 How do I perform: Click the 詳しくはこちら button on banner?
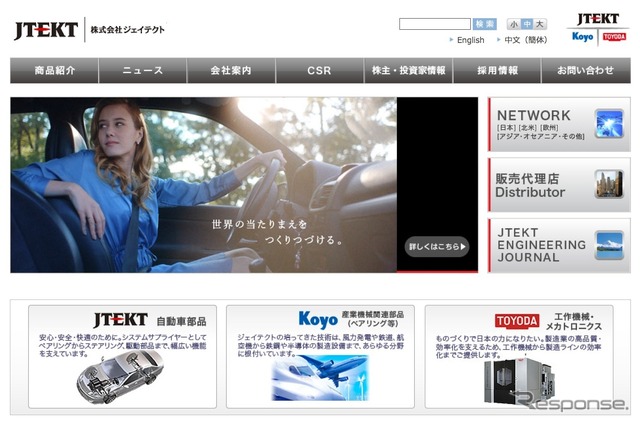point(437,247)
